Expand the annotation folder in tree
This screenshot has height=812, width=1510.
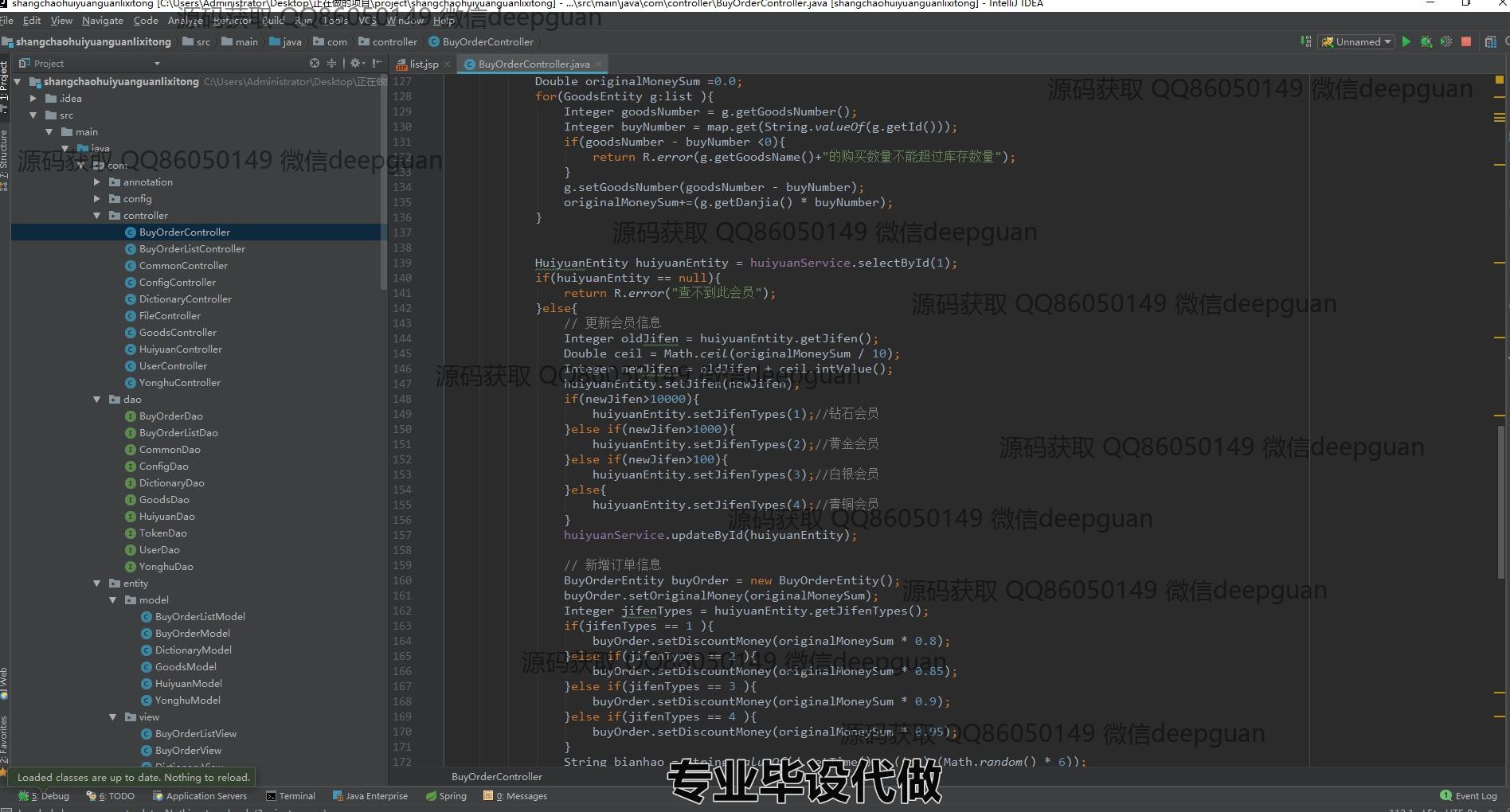[x=97, y=182]
